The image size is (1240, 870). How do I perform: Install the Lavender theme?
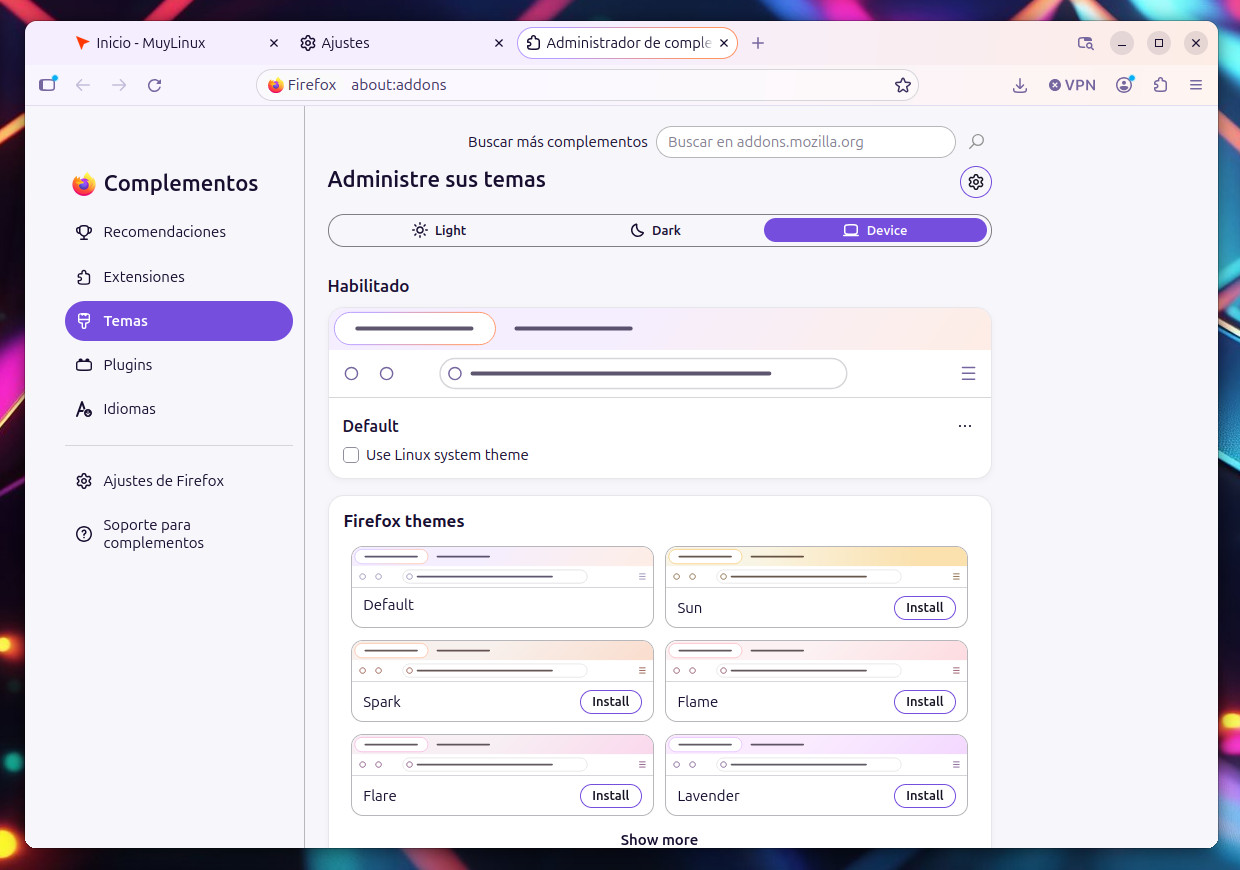(x=925, y=796)
